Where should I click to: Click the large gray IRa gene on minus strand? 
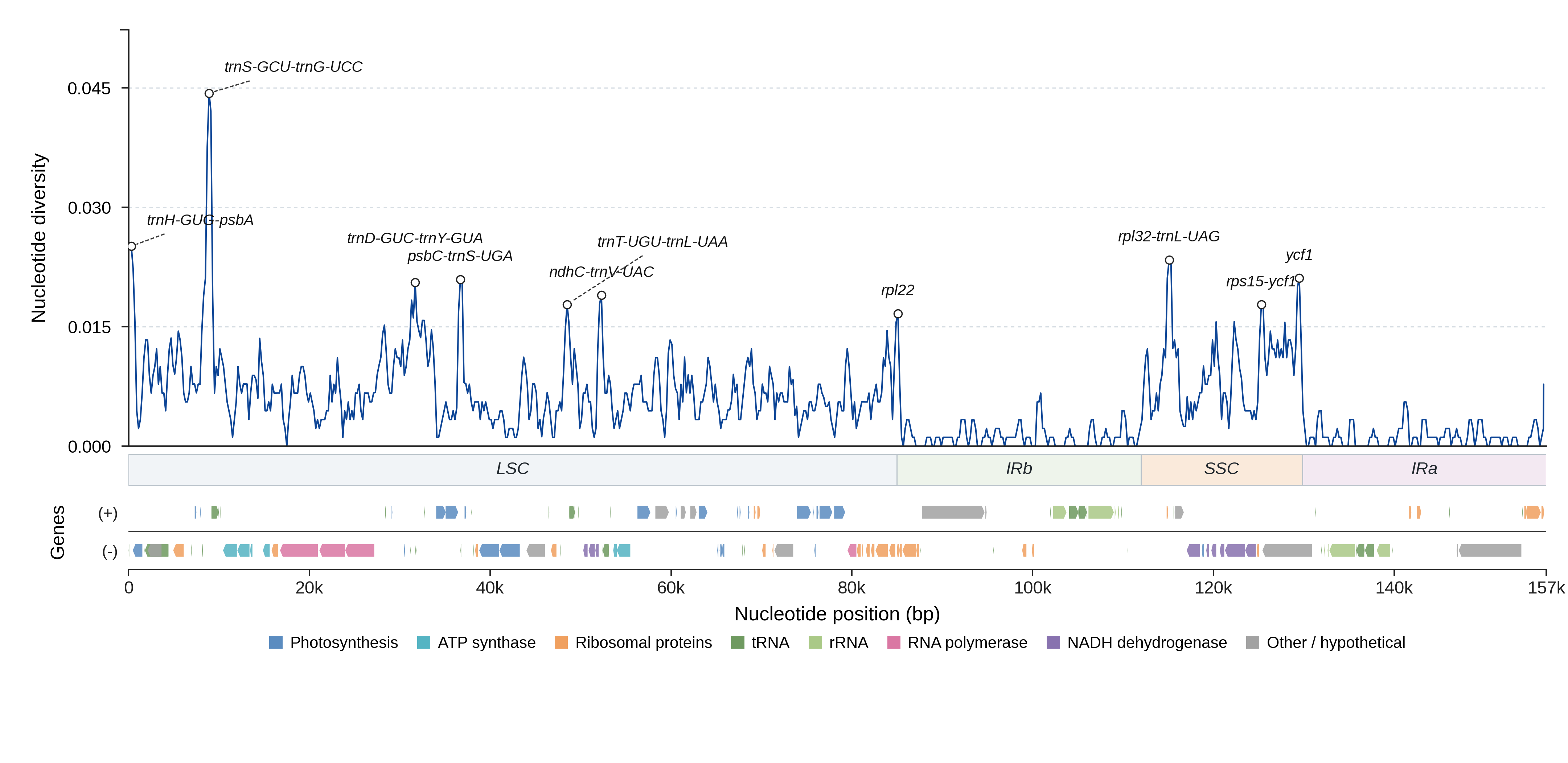point(1490,551)
